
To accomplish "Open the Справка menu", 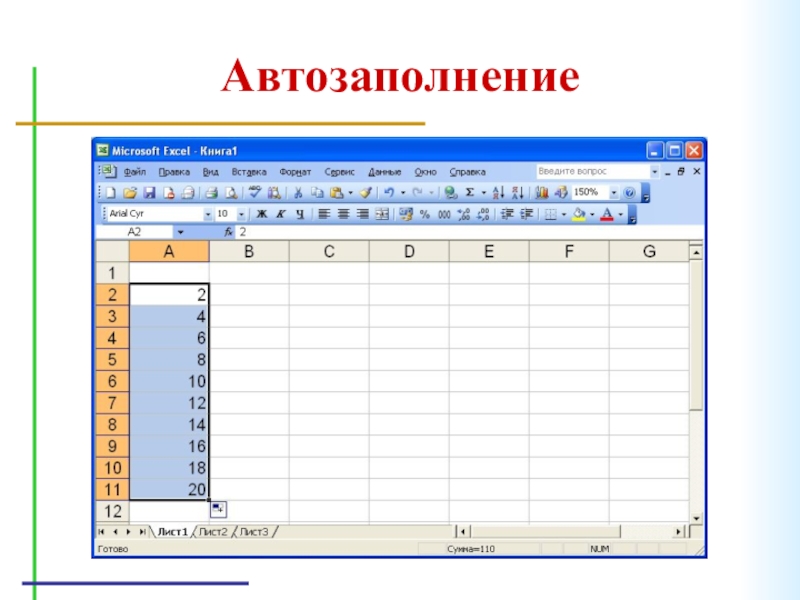I will tap(467, 172).
